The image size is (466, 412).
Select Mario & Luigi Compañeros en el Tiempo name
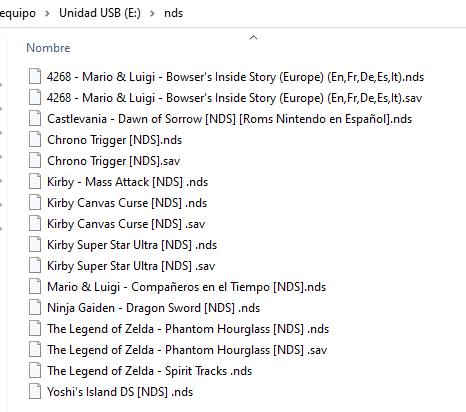pyautogui.click(x=186, y=287)
